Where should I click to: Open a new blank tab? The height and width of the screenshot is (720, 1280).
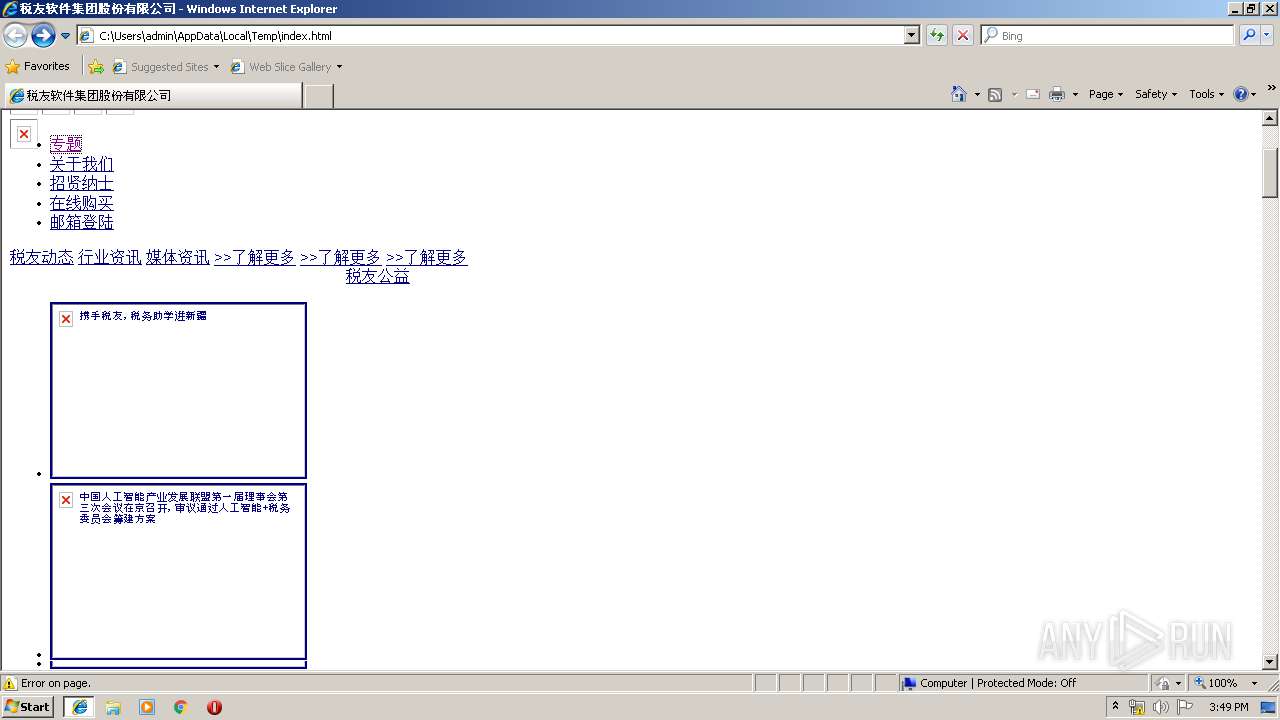[x=318, y=96]
